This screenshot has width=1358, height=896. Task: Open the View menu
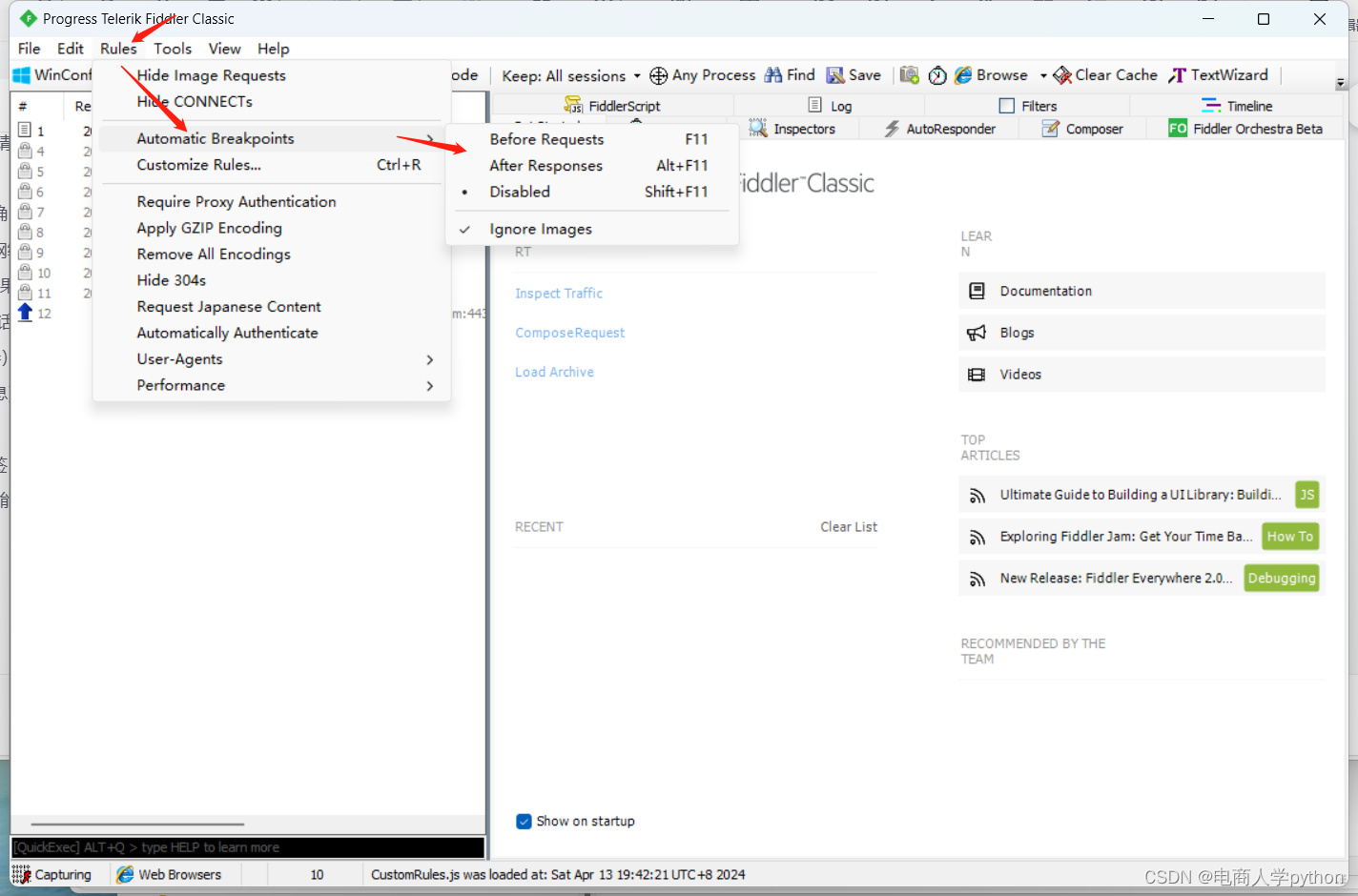(x=224, y=49)
